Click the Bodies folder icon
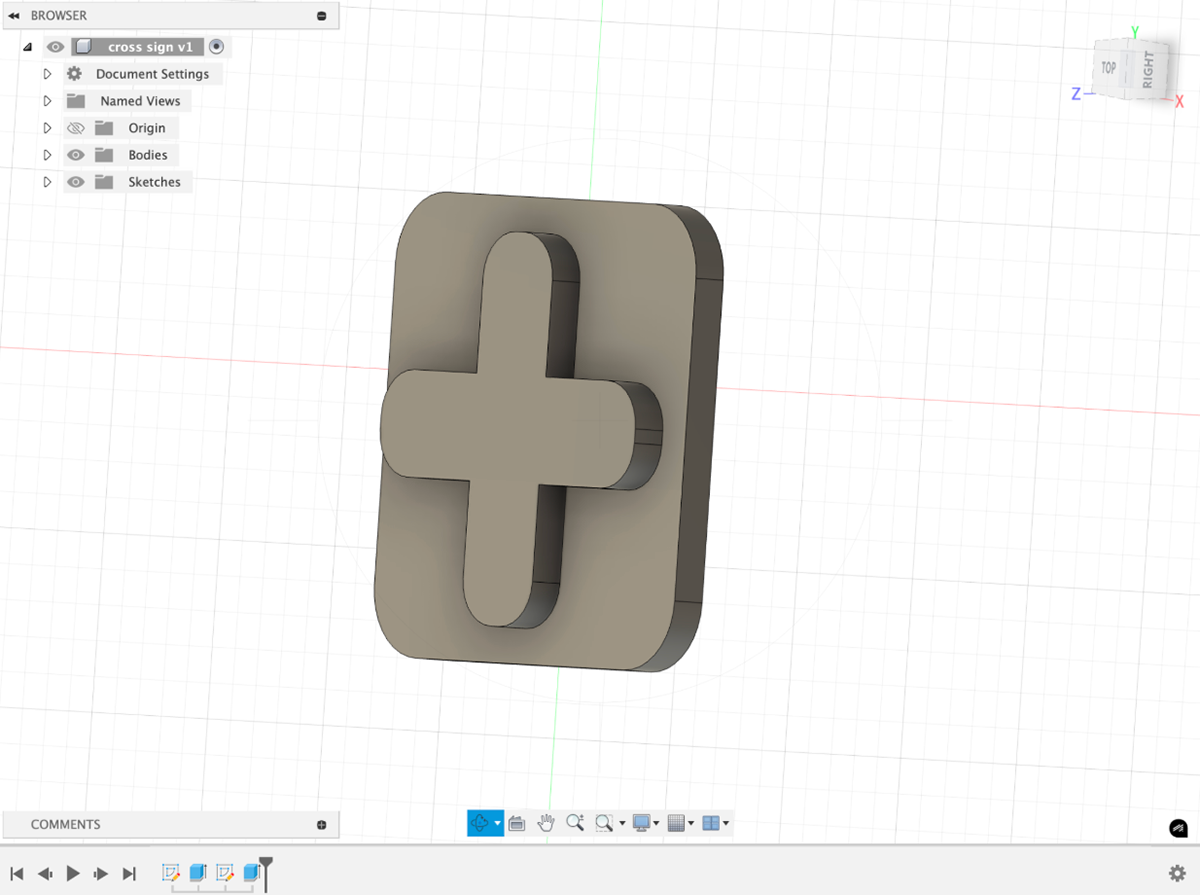Screen dimensions: 1200x895 [x=104, y=155]
